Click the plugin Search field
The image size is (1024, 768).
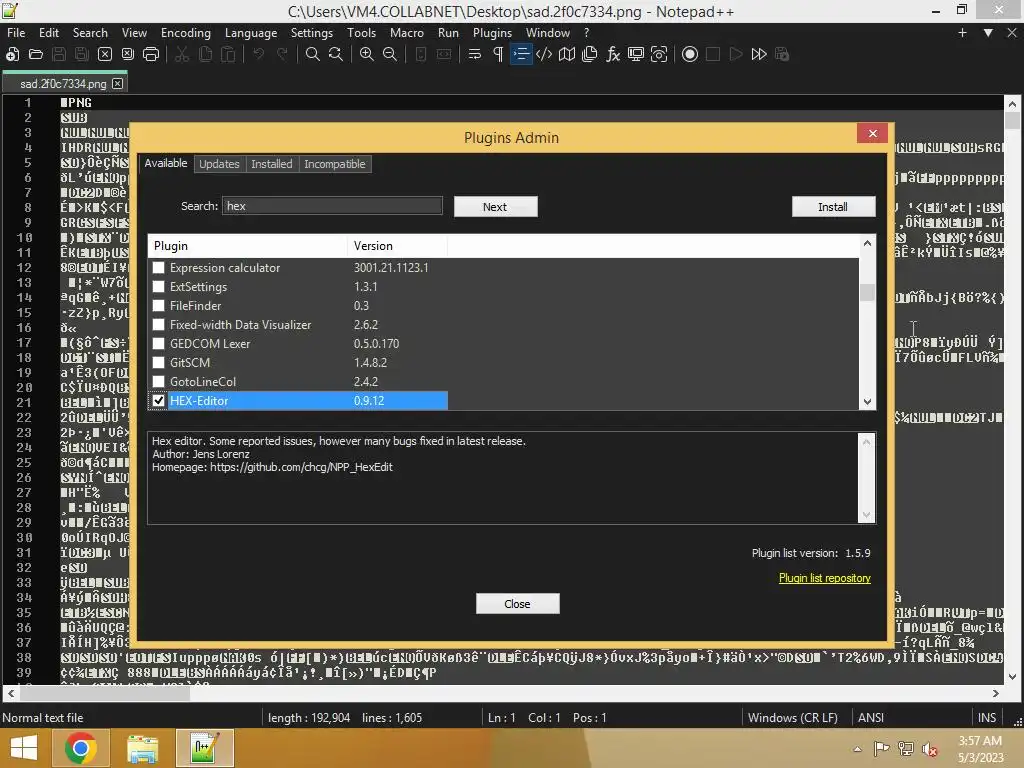click(x=332, y=206)
